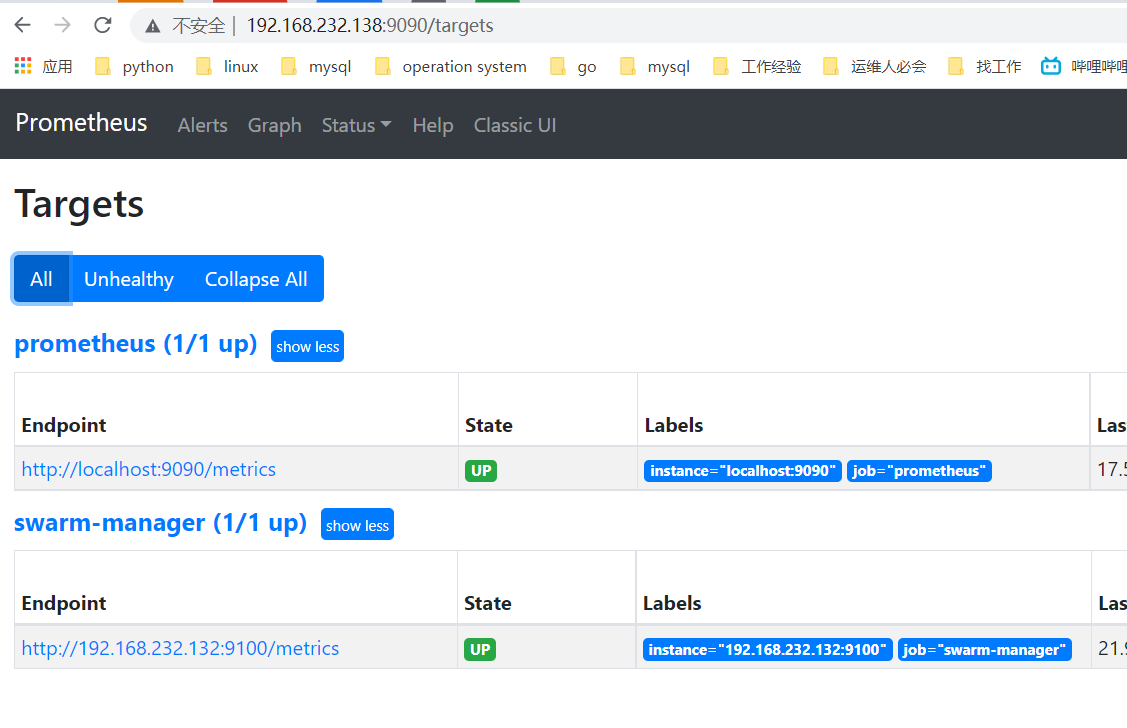Screen dimensions: 1127x728
Task: Click the Targets page heading
Action: (79, 205)
